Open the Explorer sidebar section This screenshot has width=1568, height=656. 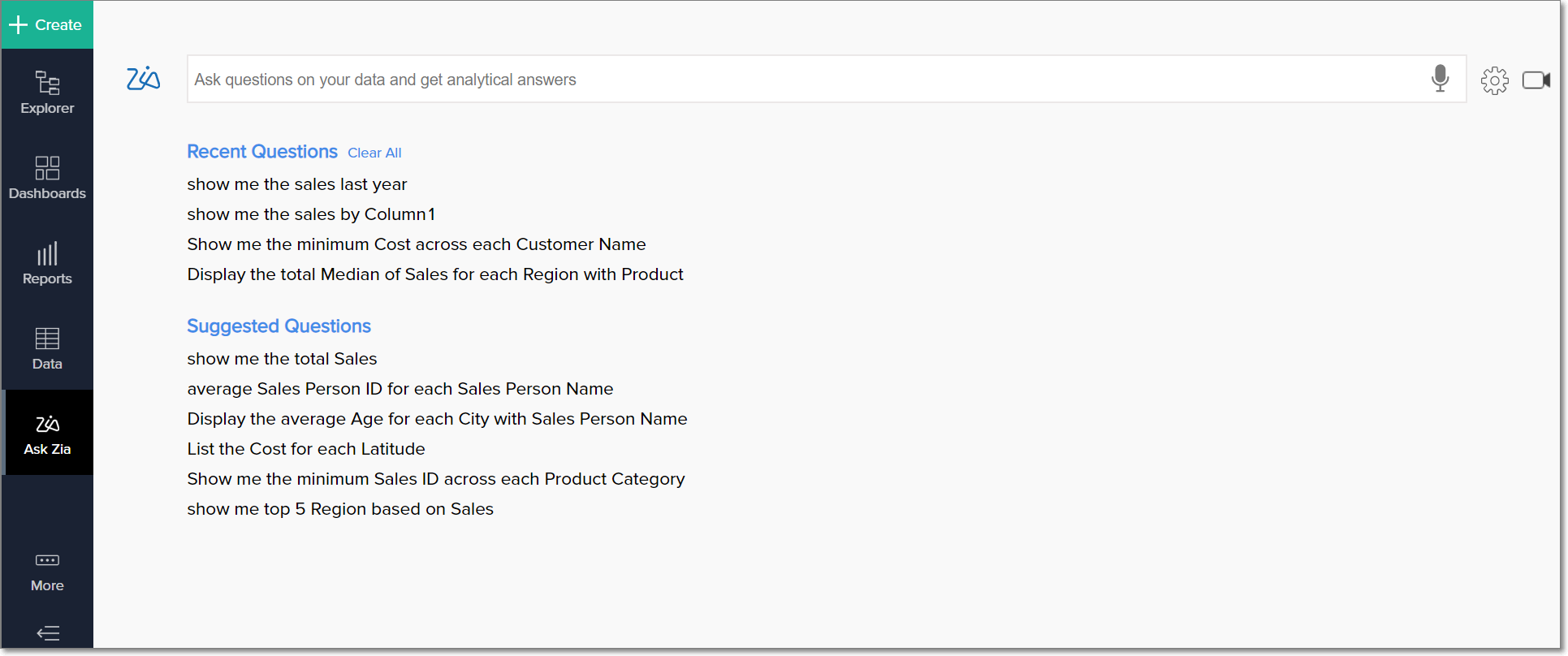click(47, 93)
